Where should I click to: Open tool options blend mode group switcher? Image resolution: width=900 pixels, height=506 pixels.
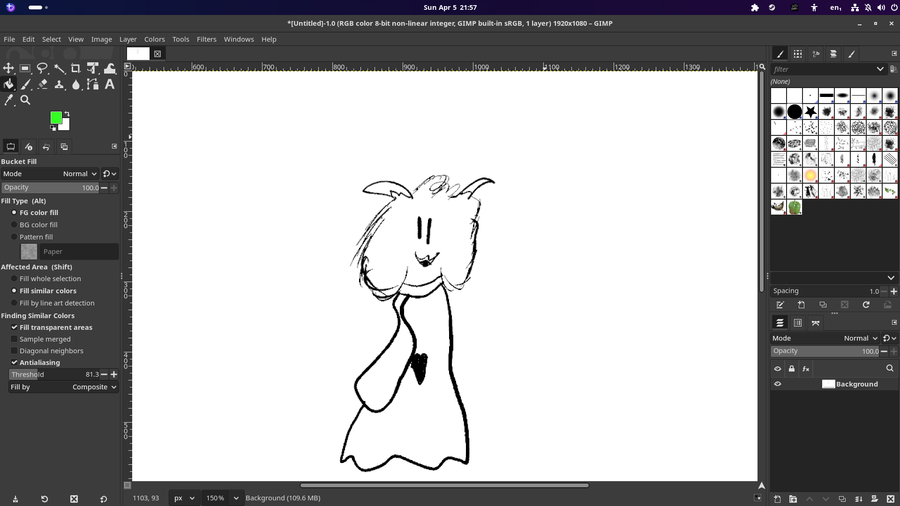[110, 174]
